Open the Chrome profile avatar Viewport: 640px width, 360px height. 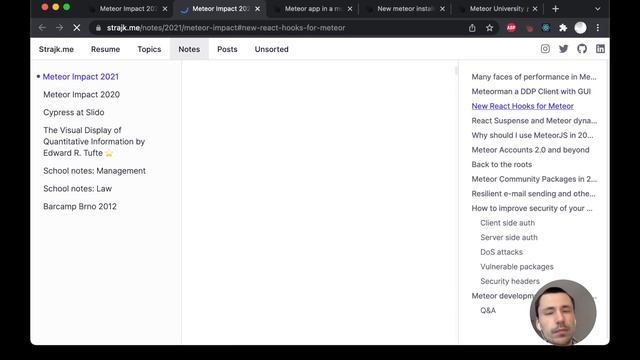pyautogui.click(x=580, y=28)
